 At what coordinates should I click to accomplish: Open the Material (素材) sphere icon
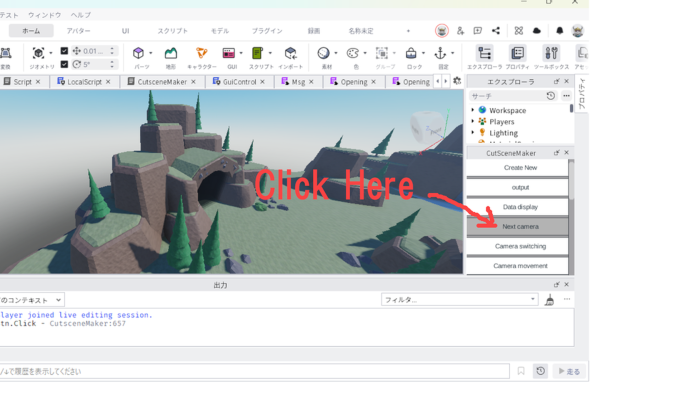pos(323,53)
